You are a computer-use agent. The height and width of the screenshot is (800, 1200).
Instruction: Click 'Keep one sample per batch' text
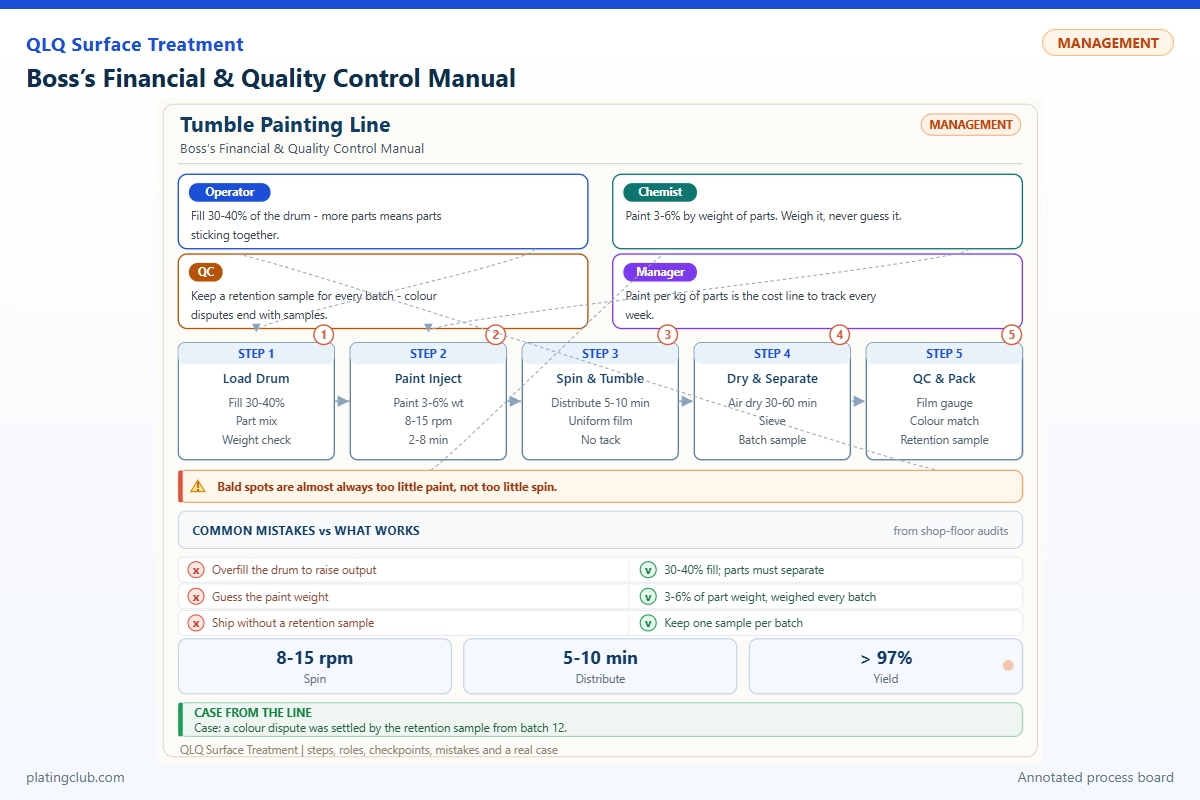pyautogui.click(x=733, y=623)
